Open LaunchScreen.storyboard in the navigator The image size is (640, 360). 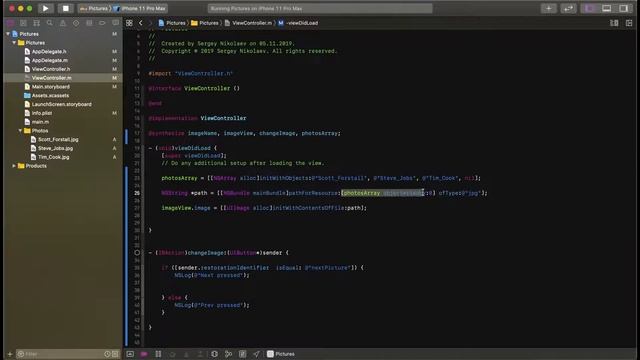point(62,104)
